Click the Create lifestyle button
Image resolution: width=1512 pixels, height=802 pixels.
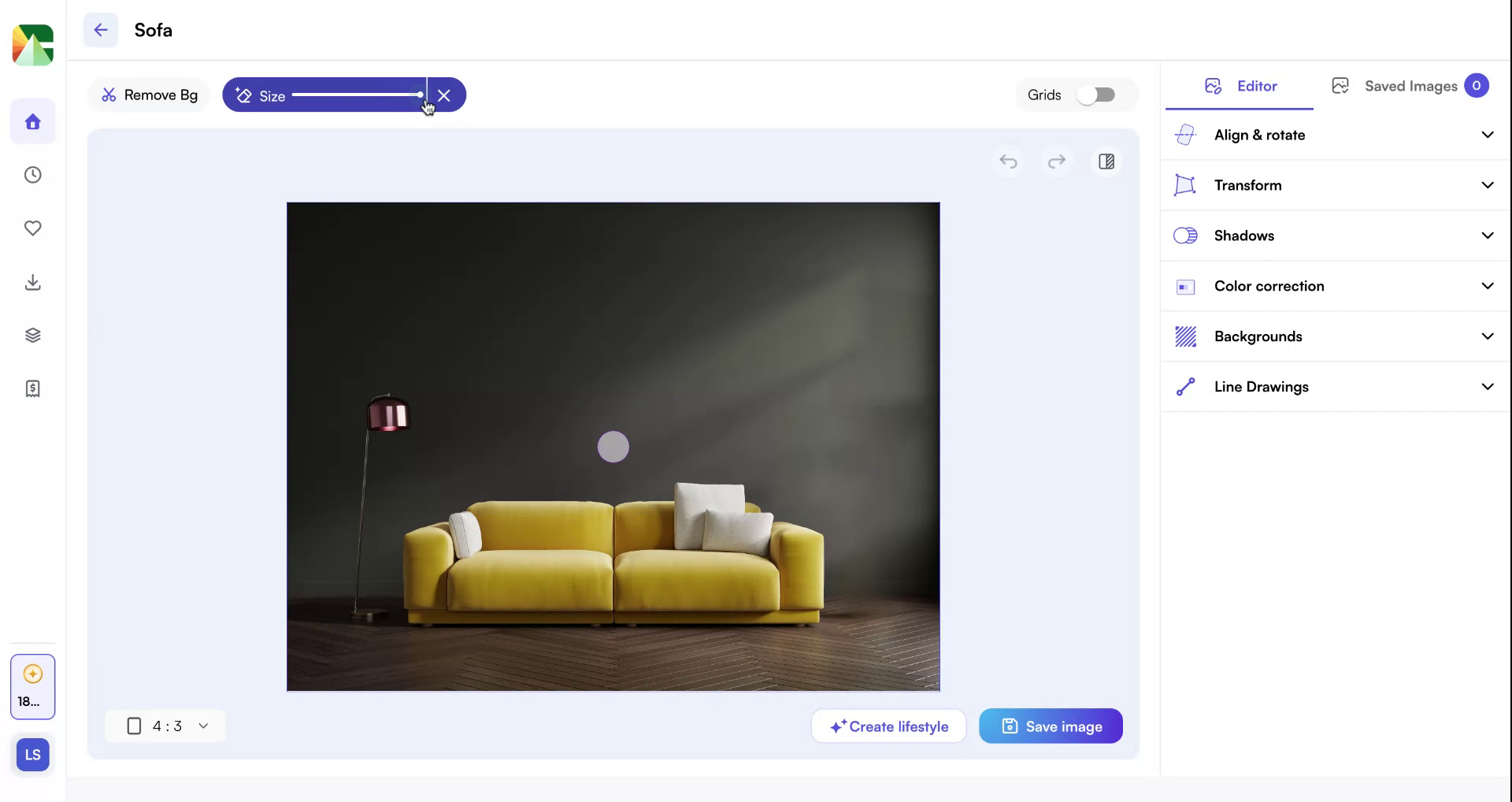tap(888, 726)
